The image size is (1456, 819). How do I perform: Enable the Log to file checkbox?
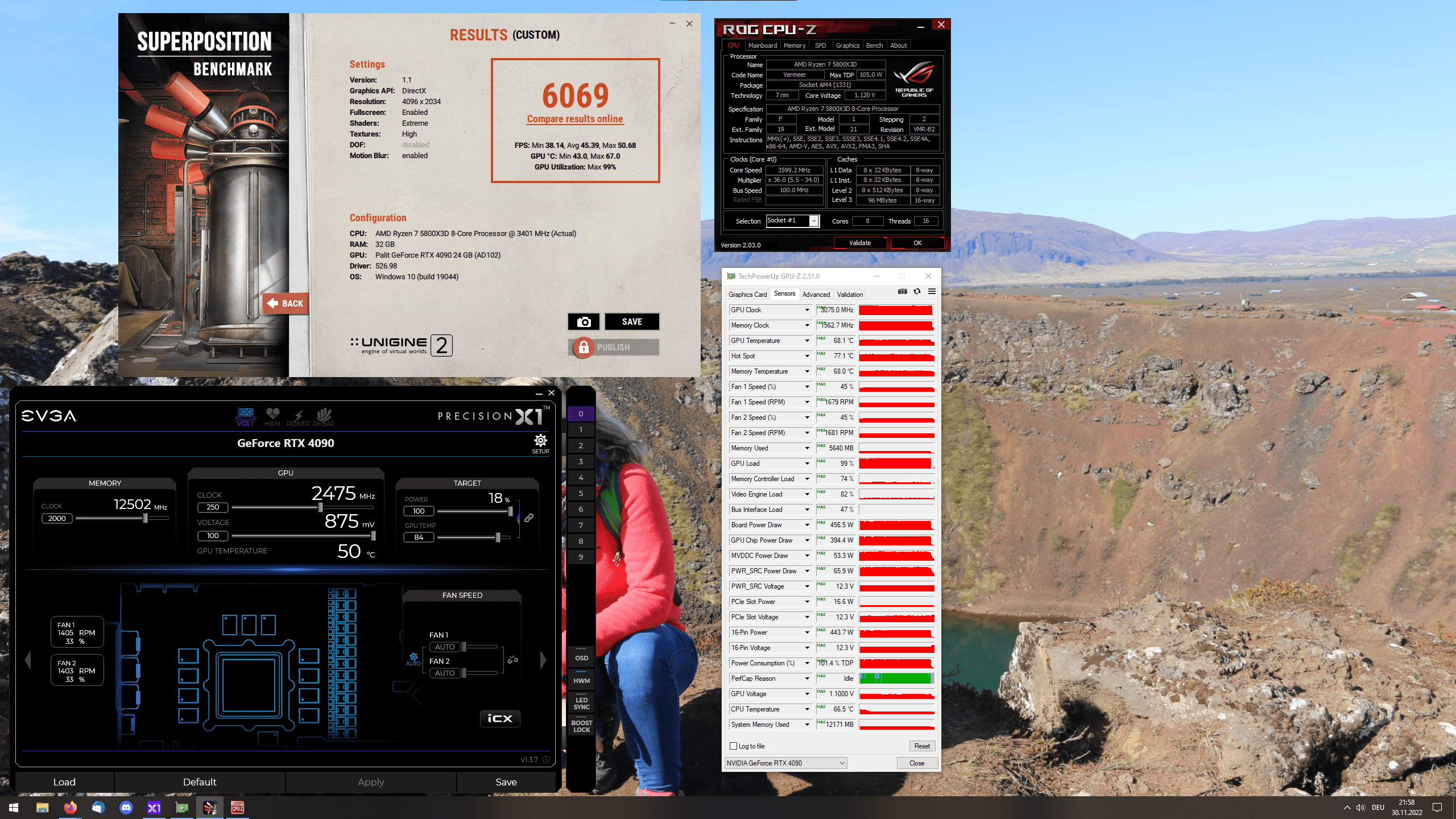733,746
